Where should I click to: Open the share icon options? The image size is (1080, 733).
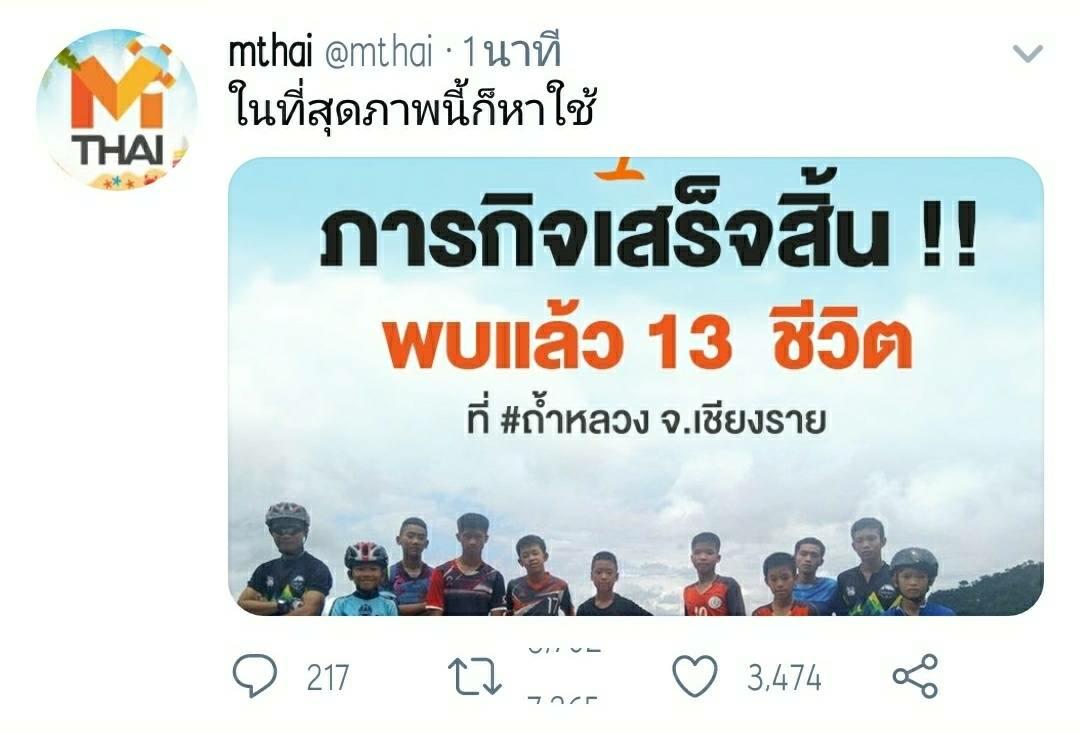click(915, 676)
